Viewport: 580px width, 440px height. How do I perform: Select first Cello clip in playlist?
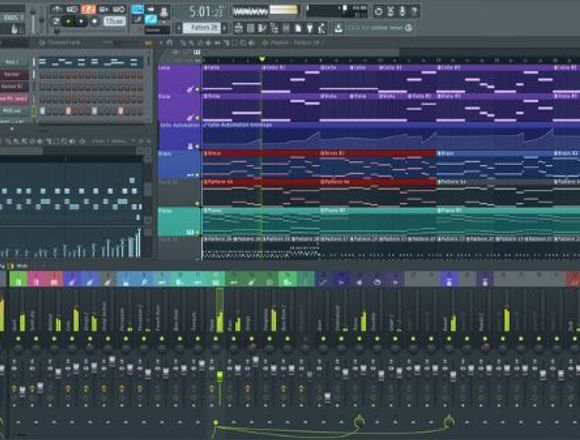coord(232,79)
